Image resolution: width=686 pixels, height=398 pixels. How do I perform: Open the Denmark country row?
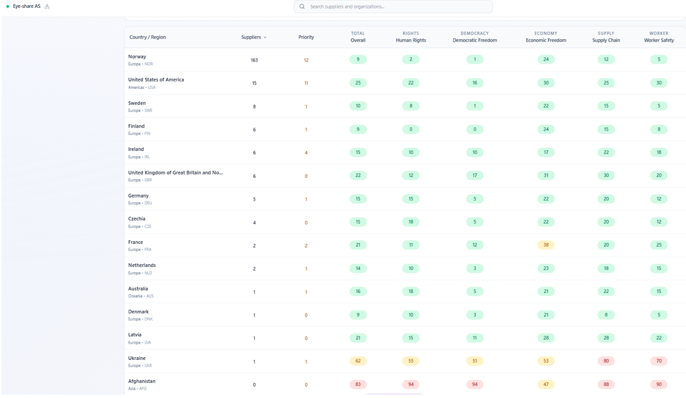(x=405, y=315)
